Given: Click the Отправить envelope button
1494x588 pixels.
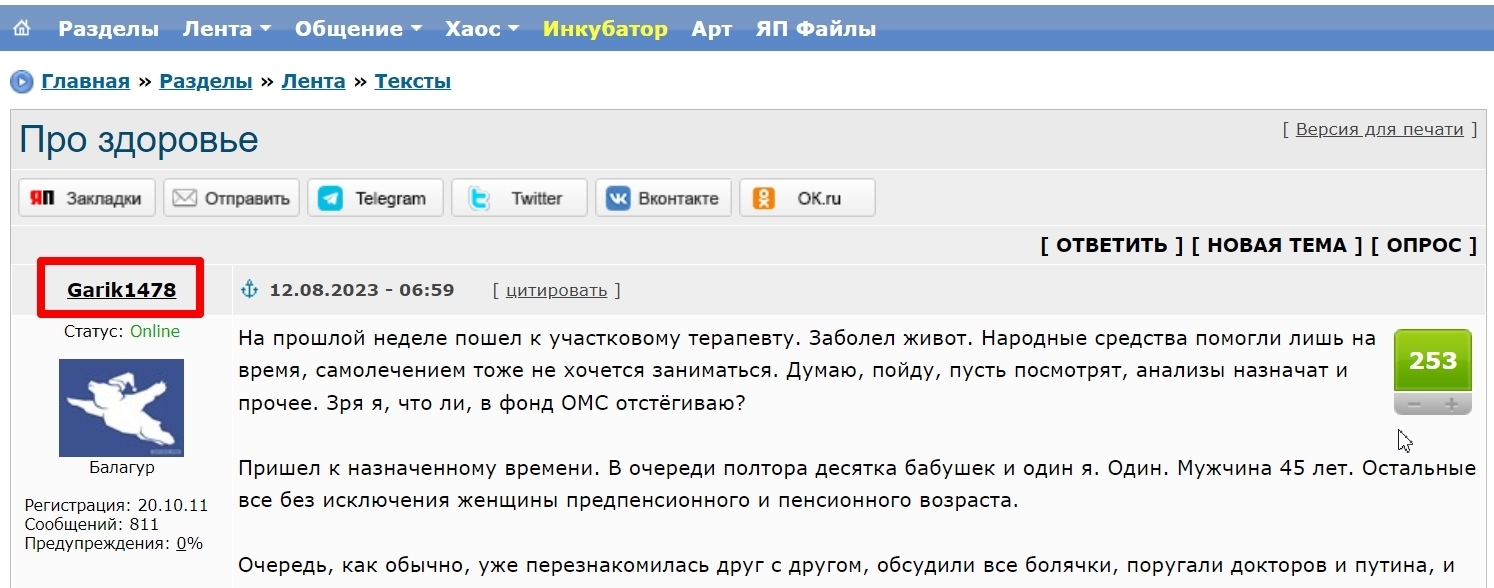Looking at the screenshot, I should 231,198.
